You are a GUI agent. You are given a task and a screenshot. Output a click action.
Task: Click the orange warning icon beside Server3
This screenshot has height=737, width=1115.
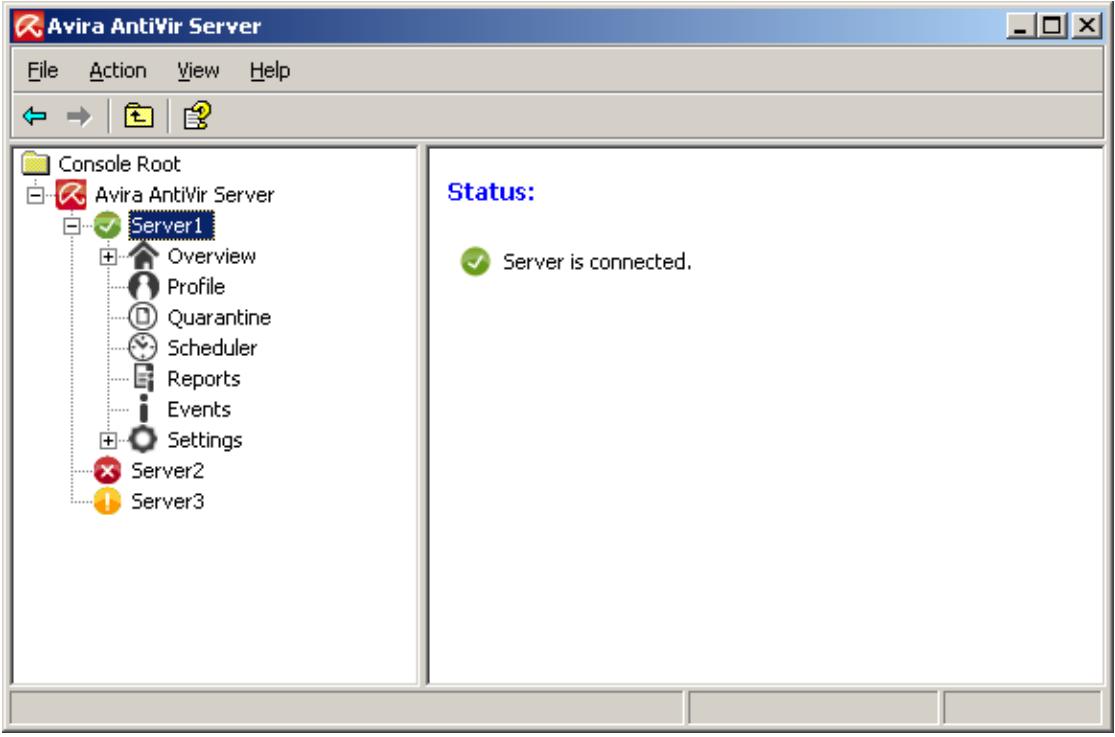(107, 501)
